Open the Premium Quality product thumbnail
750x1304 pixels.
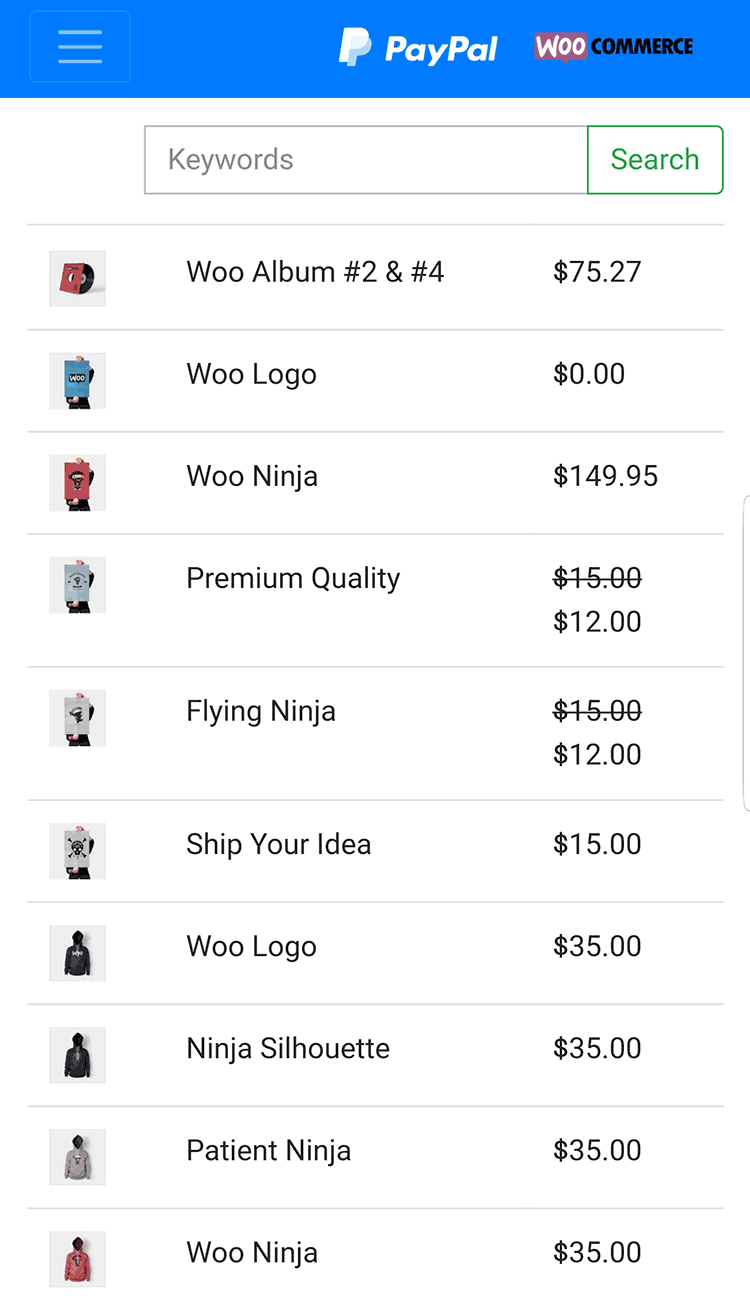tap(77, 584)
